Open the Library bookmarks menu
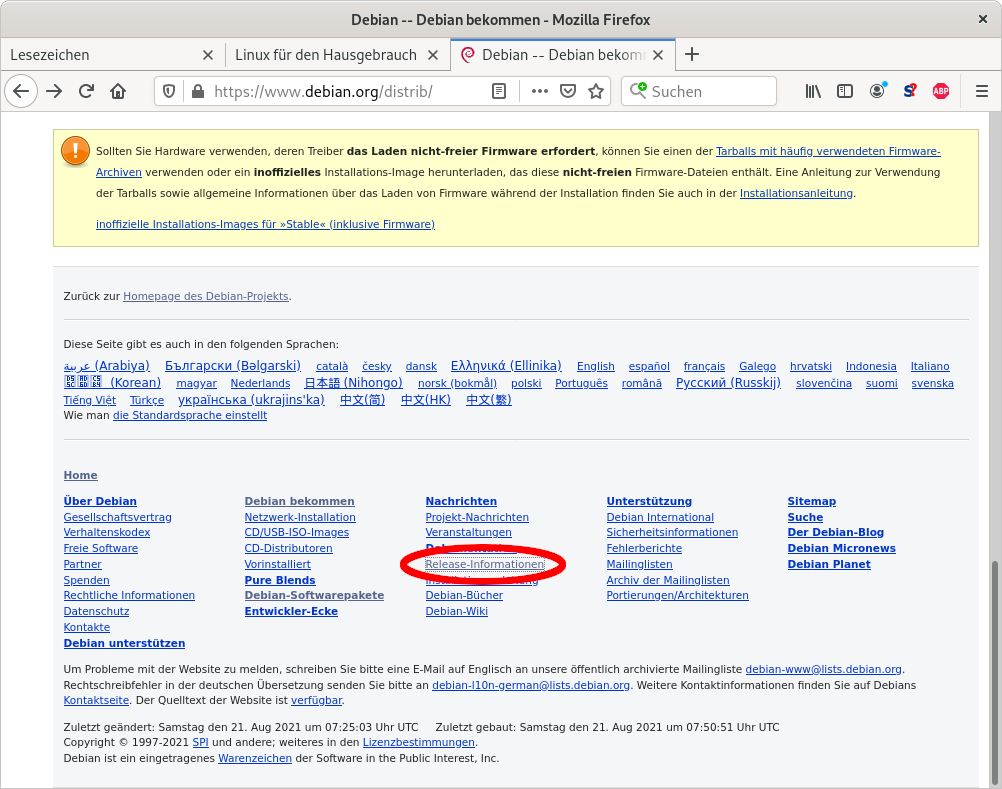Viewport: 1002px width, 789px height. click(813, 91)
